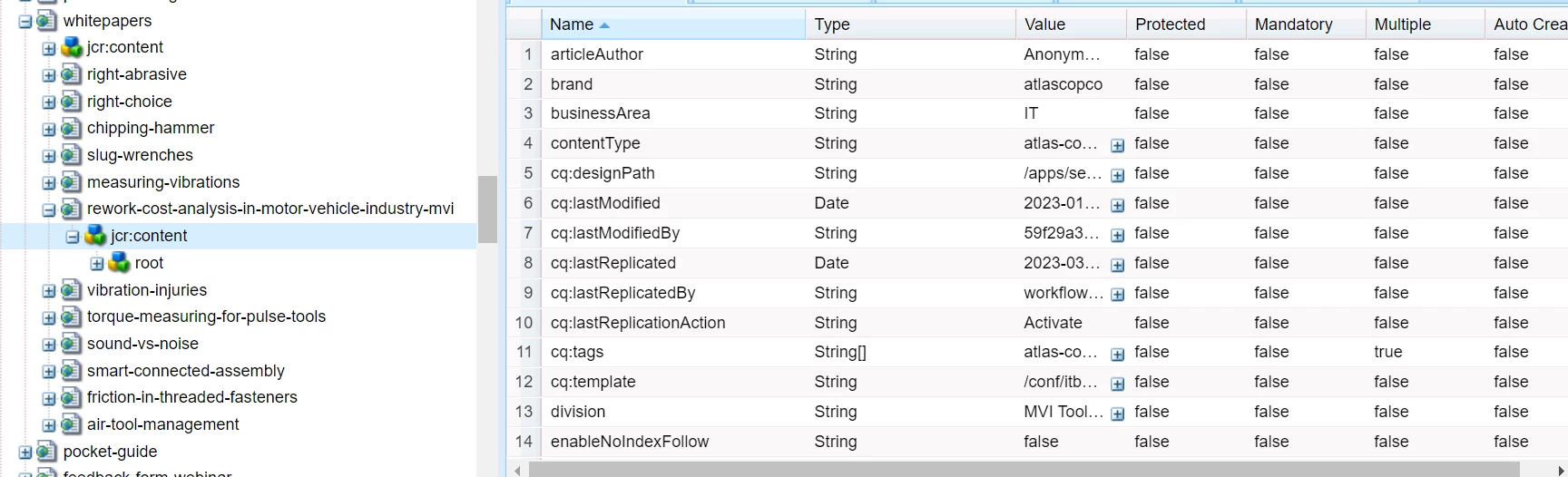Sort by the Value column header
Viewport: 1568px width, 477px height.
pos(1071,24)
